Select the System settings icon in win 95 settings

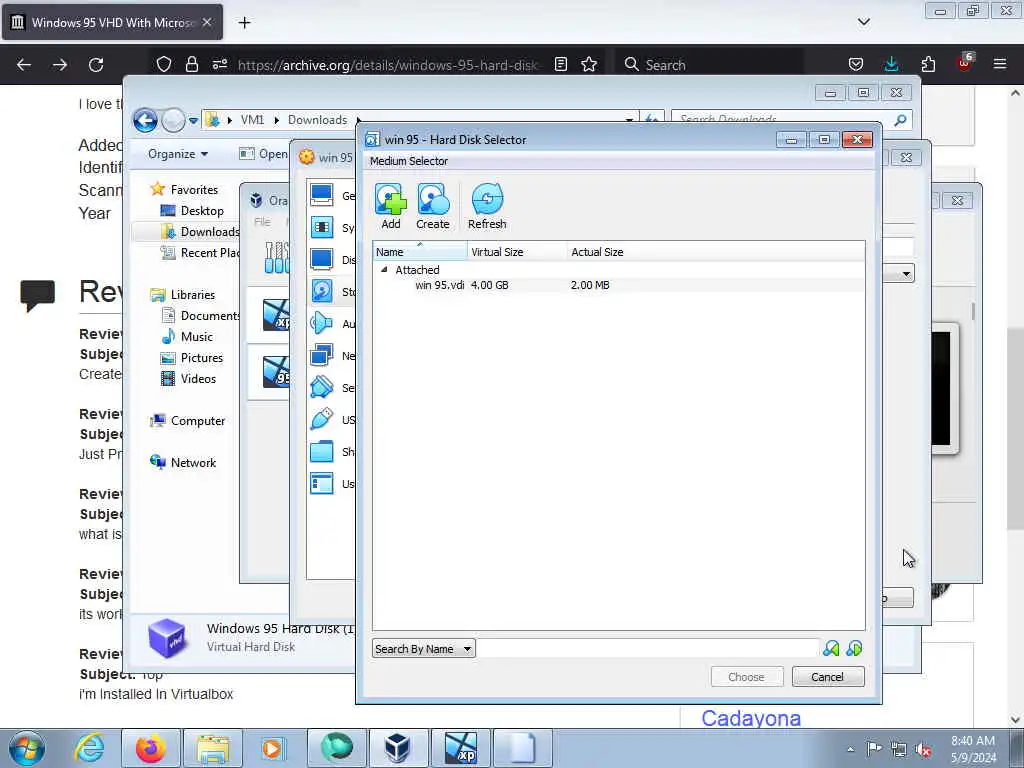321,227
